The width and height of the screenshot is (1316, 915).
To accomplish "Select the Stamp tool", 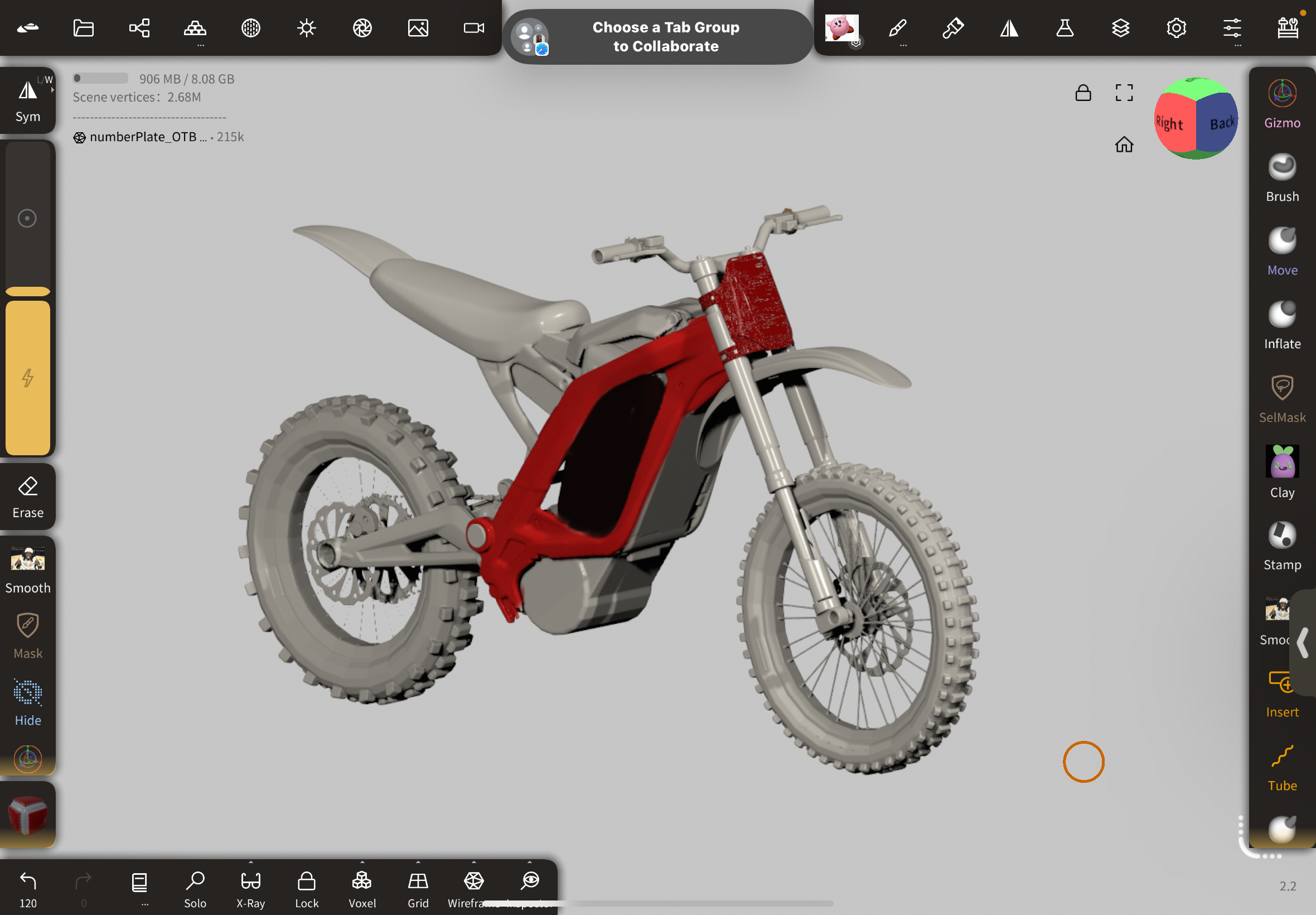I will (1282, 546).
